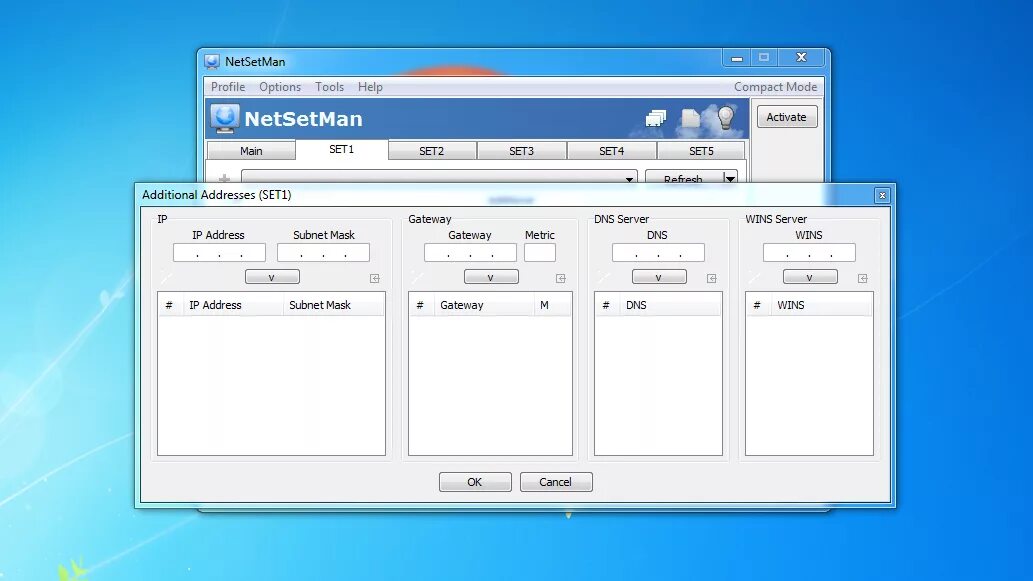The image size is (1033, 581).
Task: Click the faded wand icon in IP group
Action: [x=165, y=278]
